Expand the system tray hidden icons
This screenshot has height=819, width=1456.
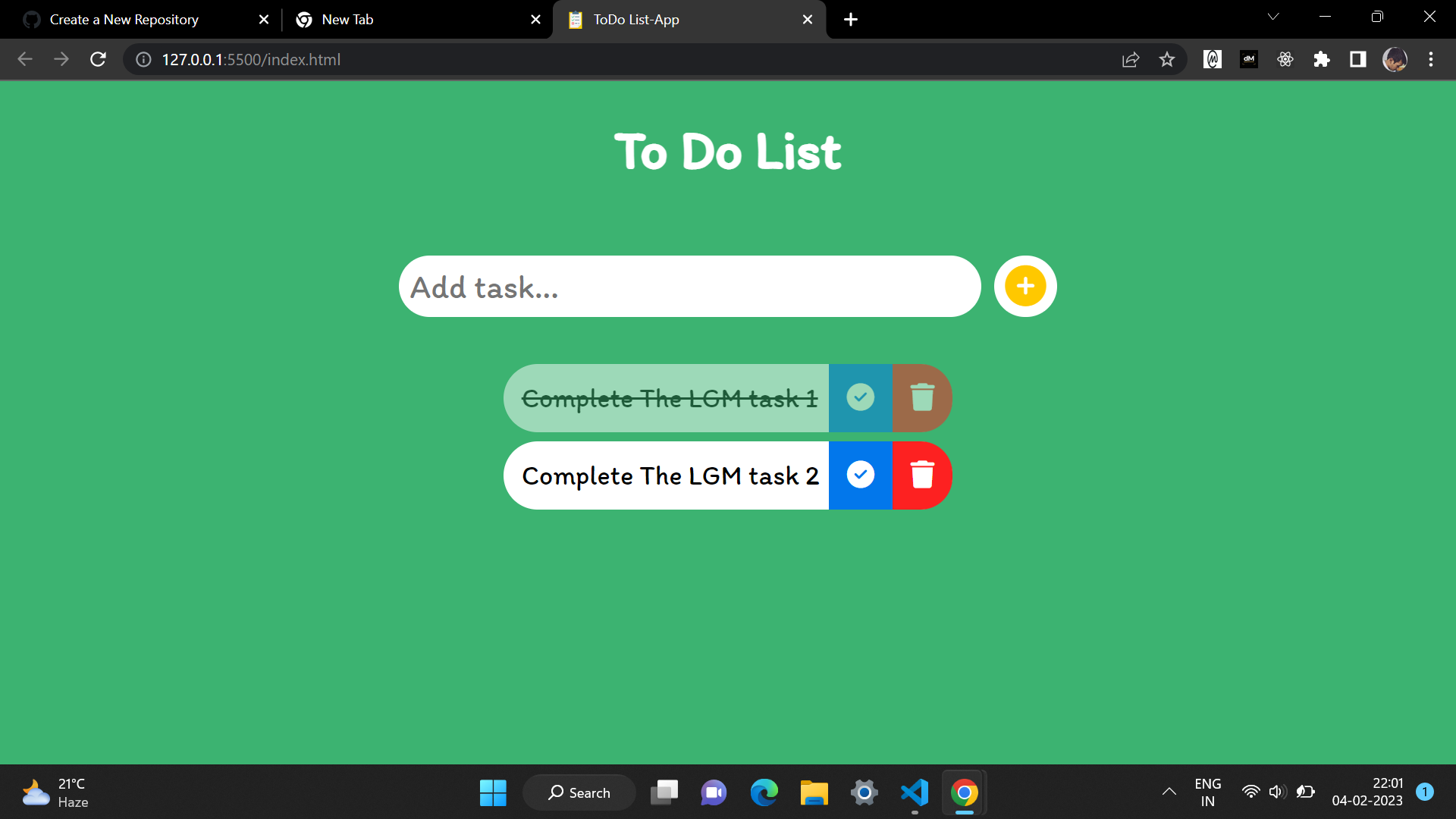[1170, 792]
